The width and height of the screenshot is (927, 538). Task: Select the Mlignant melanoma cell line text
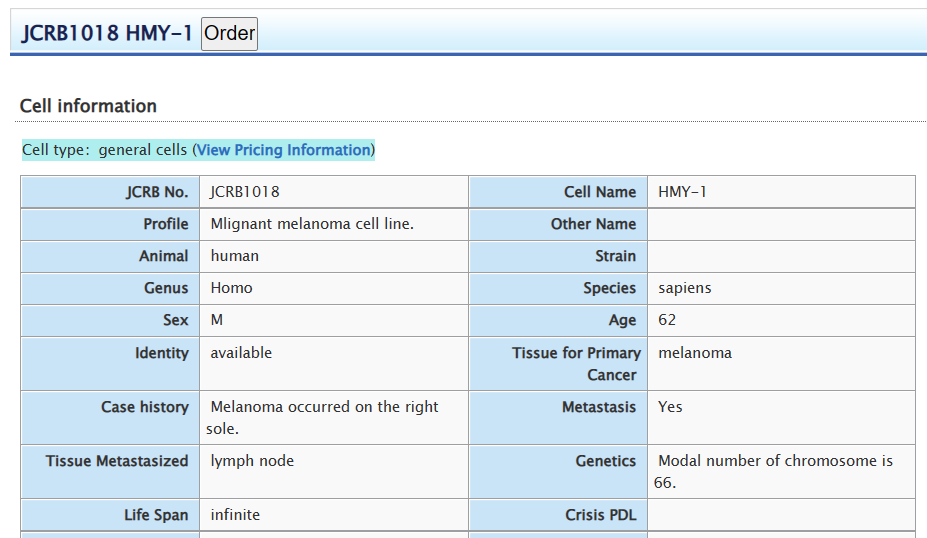[312, 224]
